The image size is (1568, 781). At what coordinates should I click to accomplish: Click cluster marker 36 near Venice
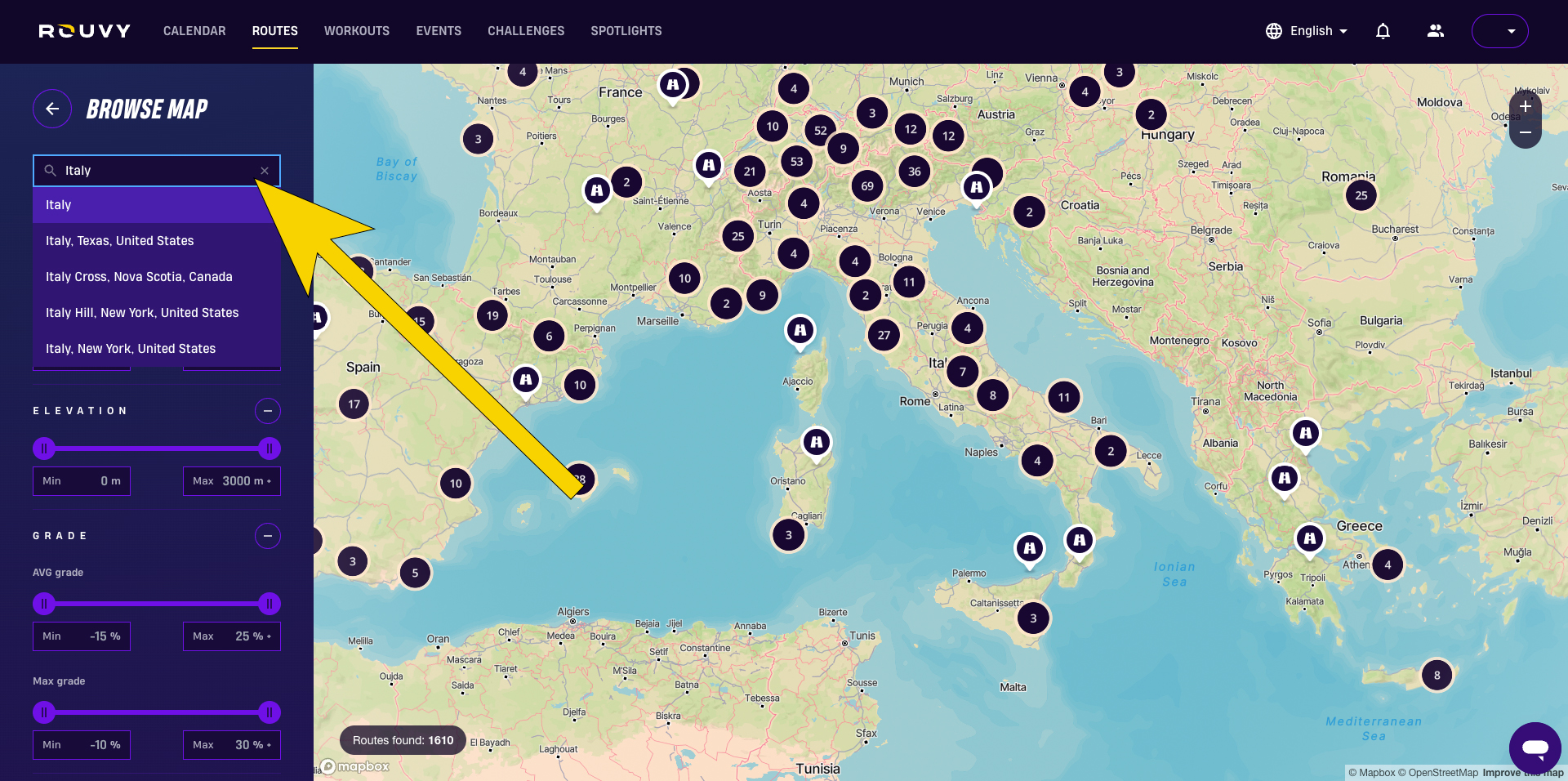coord(915,172)
